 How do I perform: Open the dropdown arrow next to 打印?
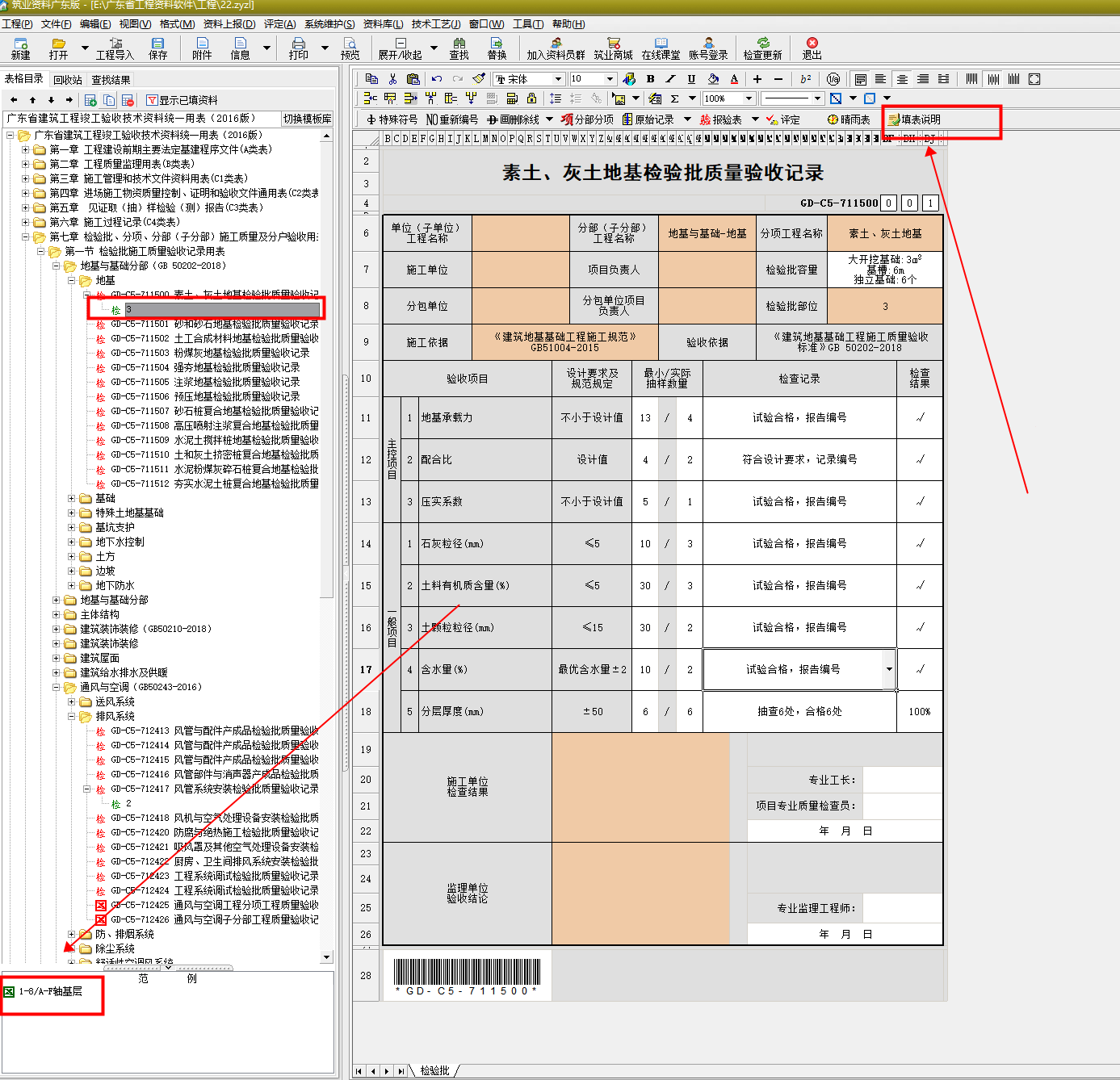click(x=325, y=48)
